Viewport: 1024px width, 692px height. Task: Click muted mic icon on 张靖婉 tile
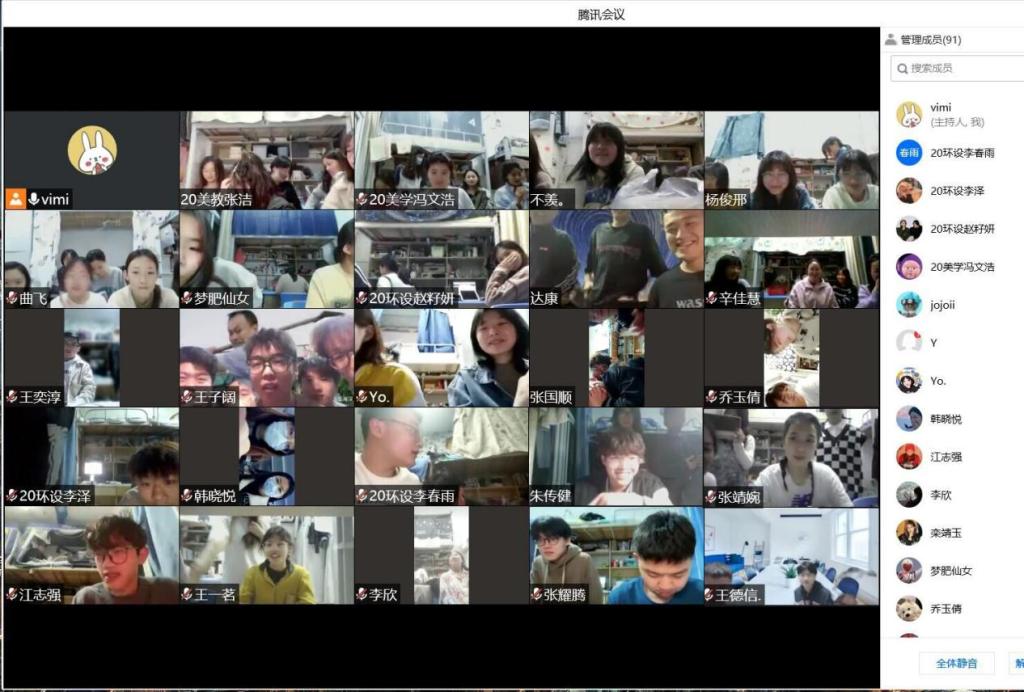[711, 496]
